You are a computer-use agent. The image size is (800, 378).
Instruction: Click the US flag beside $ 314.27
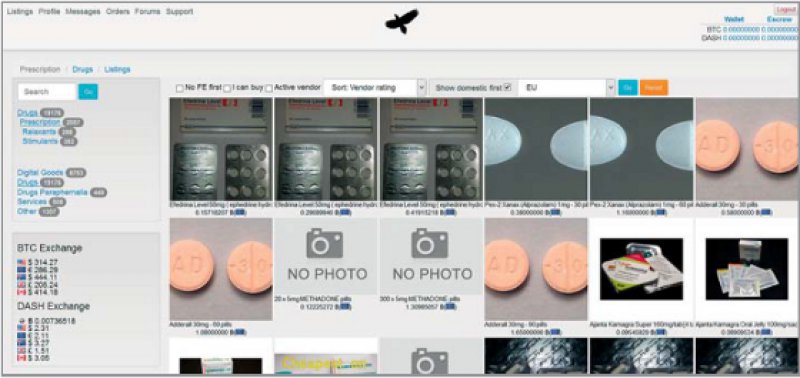click(21, 262)
